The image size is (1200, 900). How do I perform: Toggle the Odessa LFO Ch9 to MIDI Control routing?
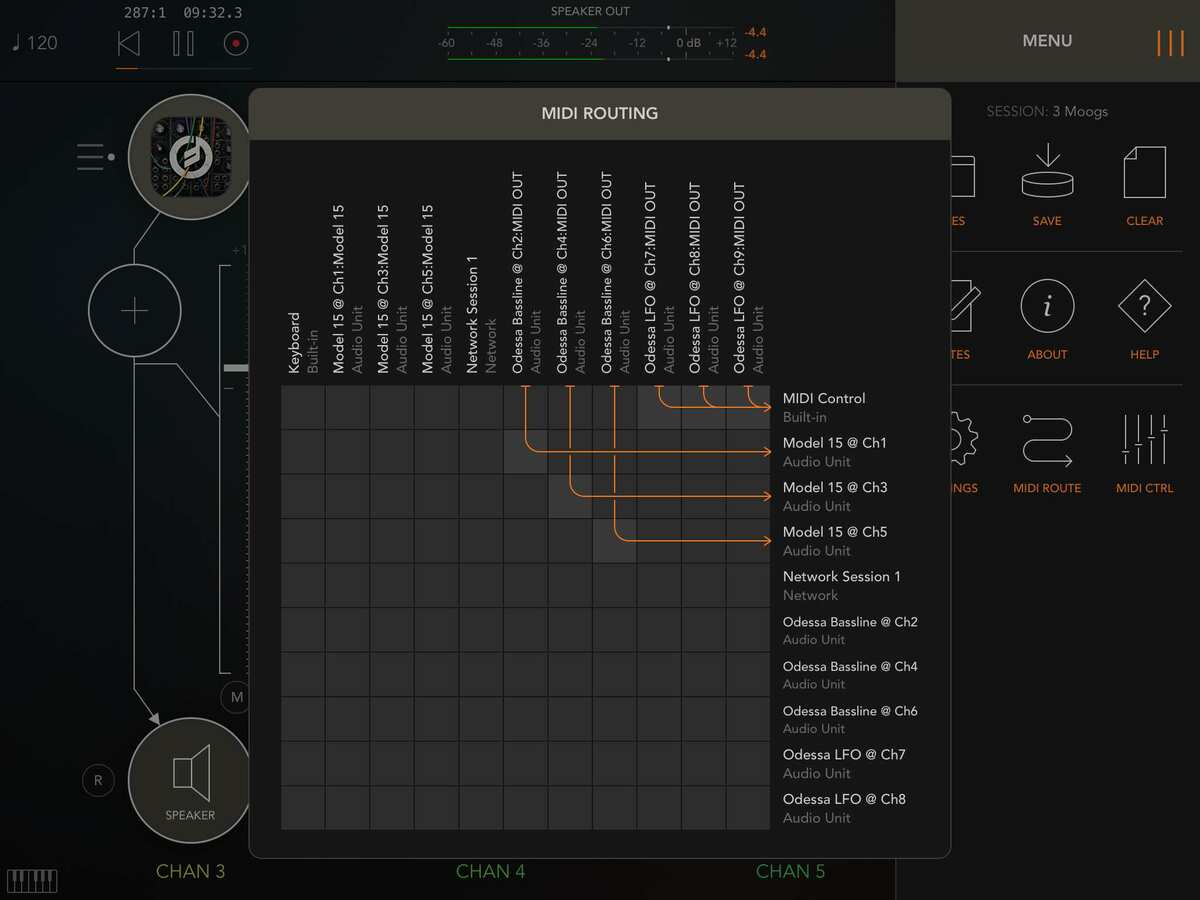[x=747, y=408]
